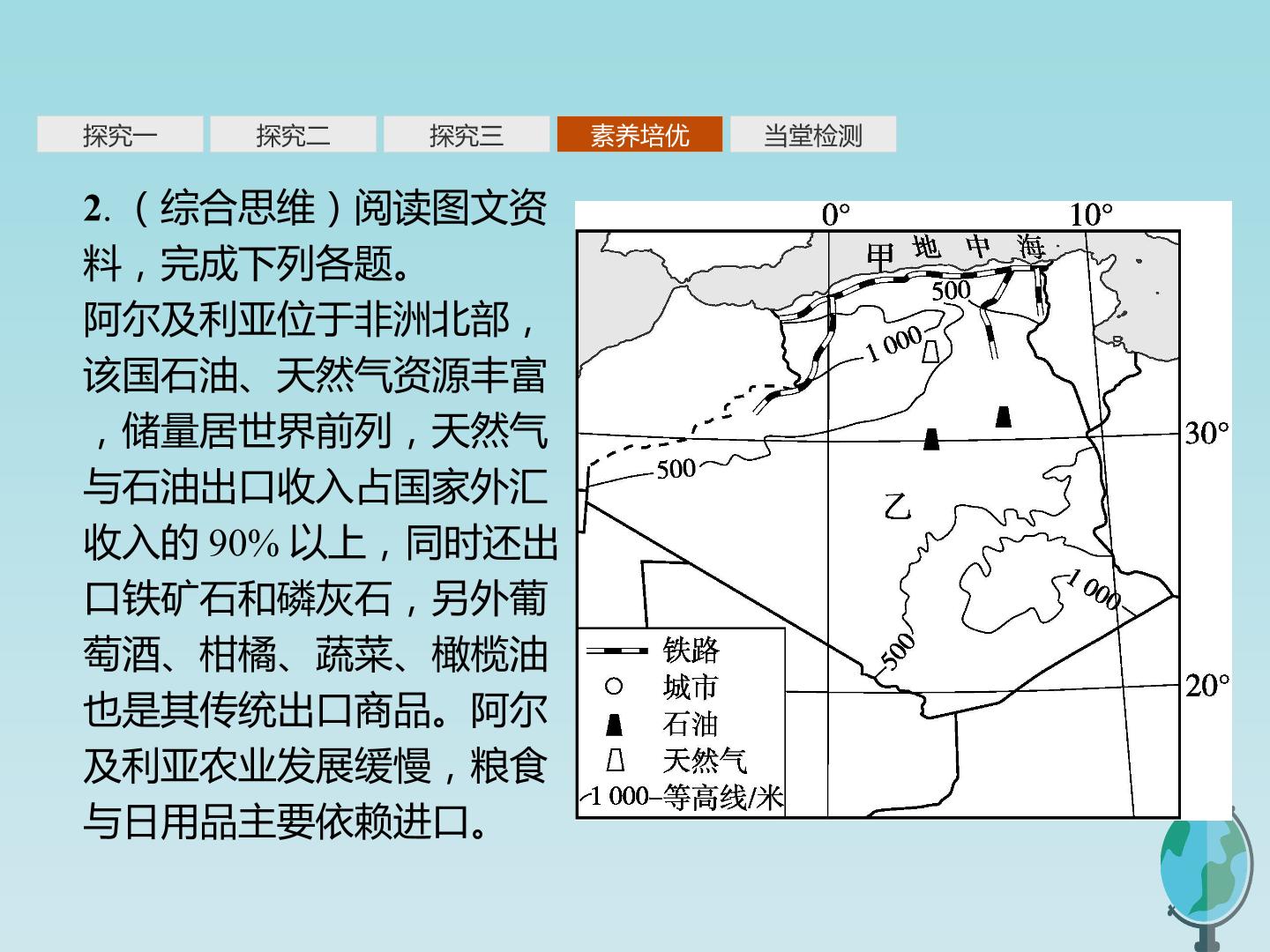Click the question number 2 heading text
Screen dimensions: 1270x952
coord(94,209)
